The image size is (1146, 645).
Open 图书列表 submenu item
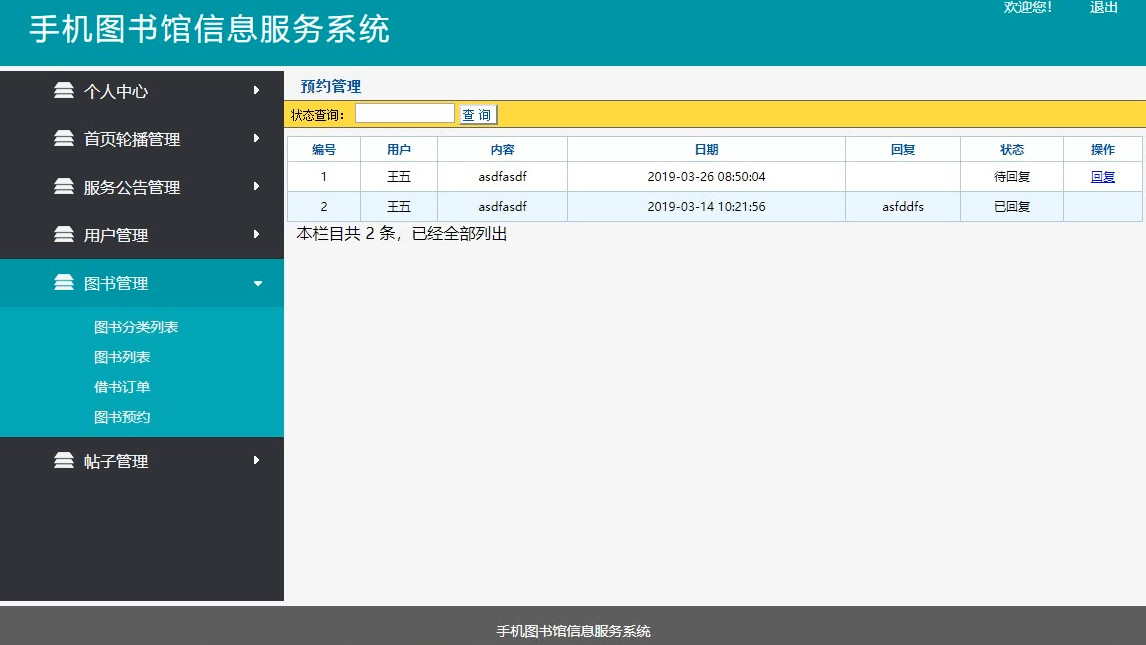(122, 357)
